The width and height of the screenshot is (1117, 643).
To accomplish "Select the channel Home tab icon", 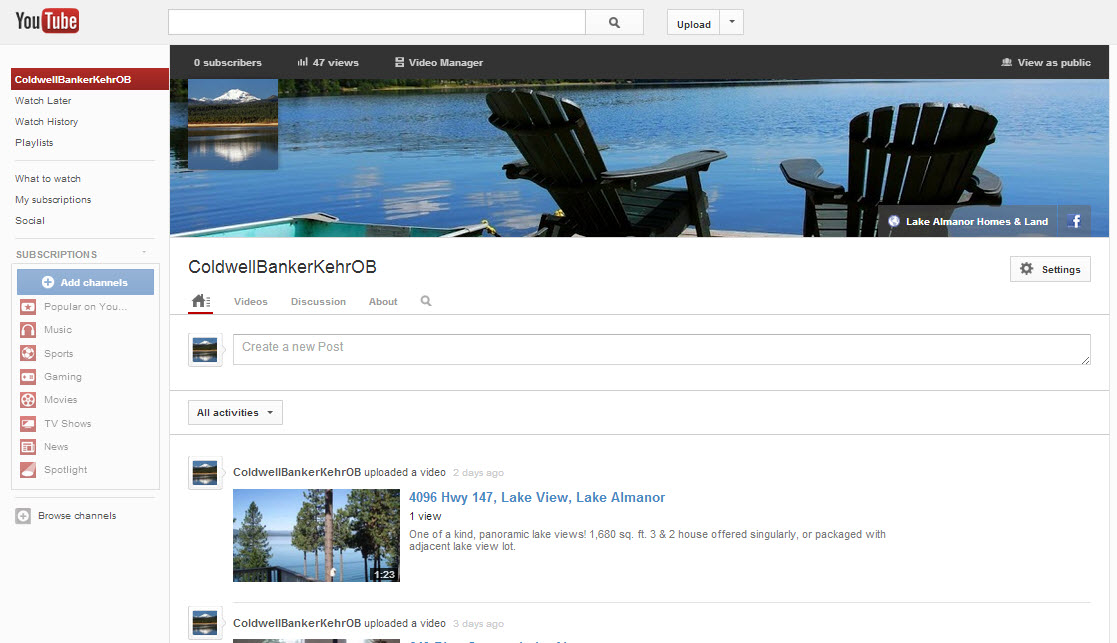I will click(201, 301).
